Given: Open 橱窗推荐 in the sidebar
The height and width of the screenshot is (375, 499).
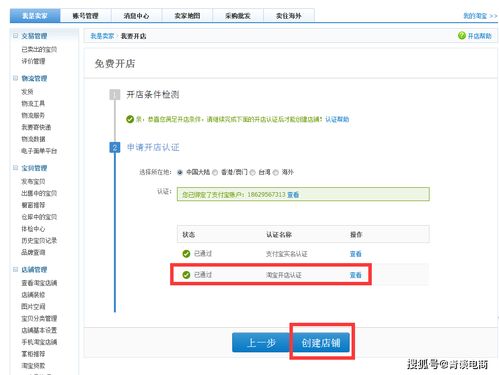Looking at the screenshot, I should 33,205.
